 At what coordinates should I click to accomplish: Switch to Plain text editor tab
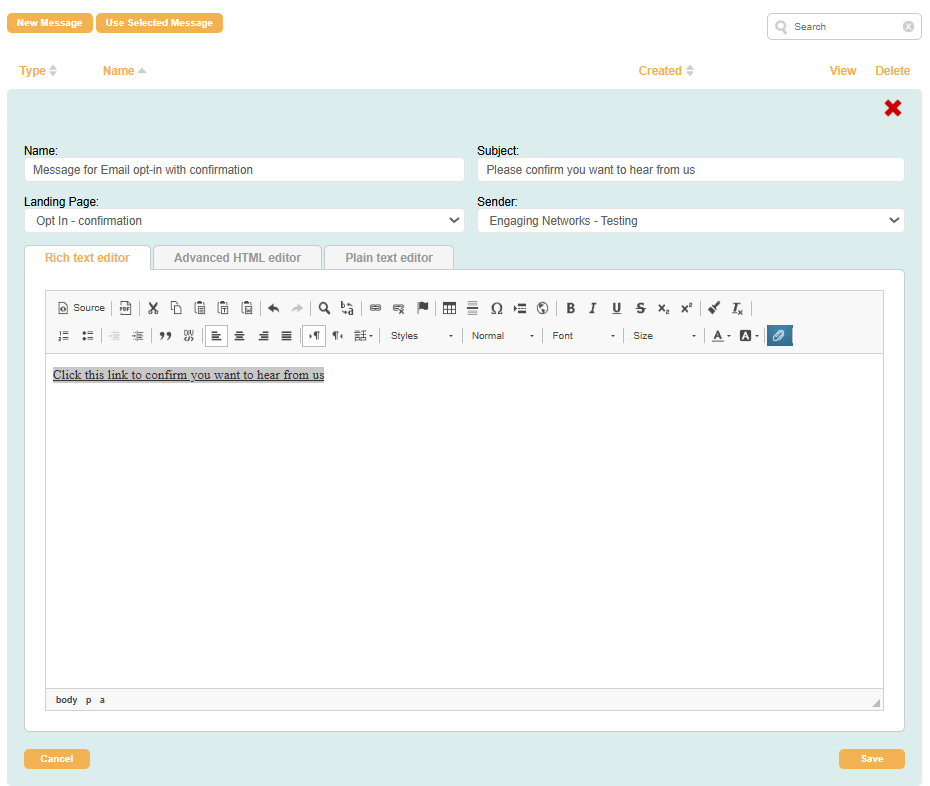tap(389, 258)
